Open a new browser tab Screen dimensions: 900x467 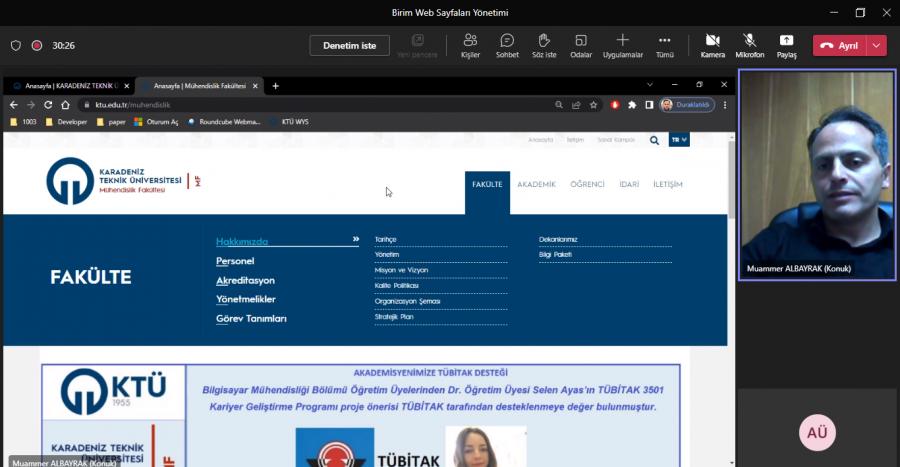tap(276, 86)
